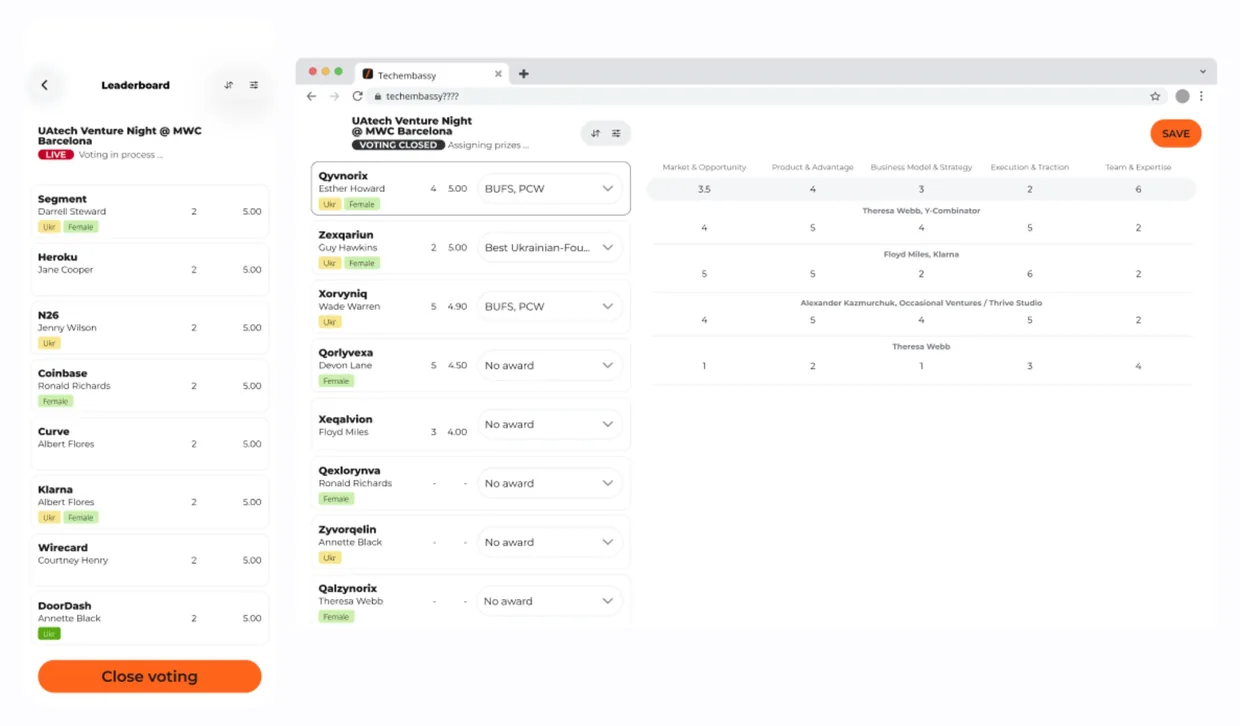The height and width of the screenshot is (726, 1240).
Task: Open the filter icon beside Assigning prizes
Action: [616, 133]
